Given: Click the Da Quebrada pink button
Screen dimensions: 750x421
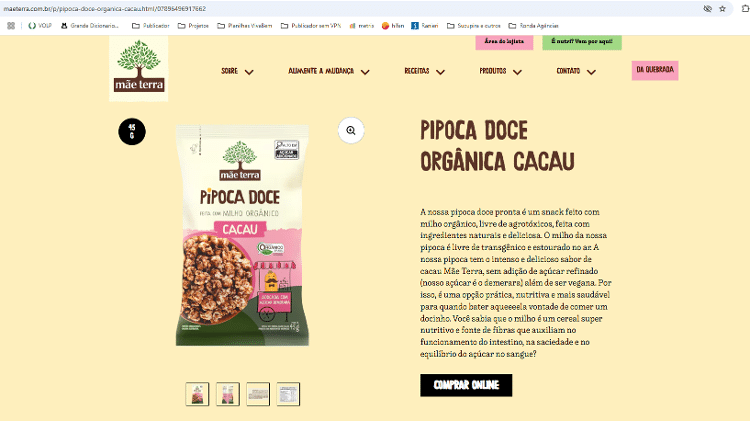Looking at the screenshot, I should coord(655,70).
